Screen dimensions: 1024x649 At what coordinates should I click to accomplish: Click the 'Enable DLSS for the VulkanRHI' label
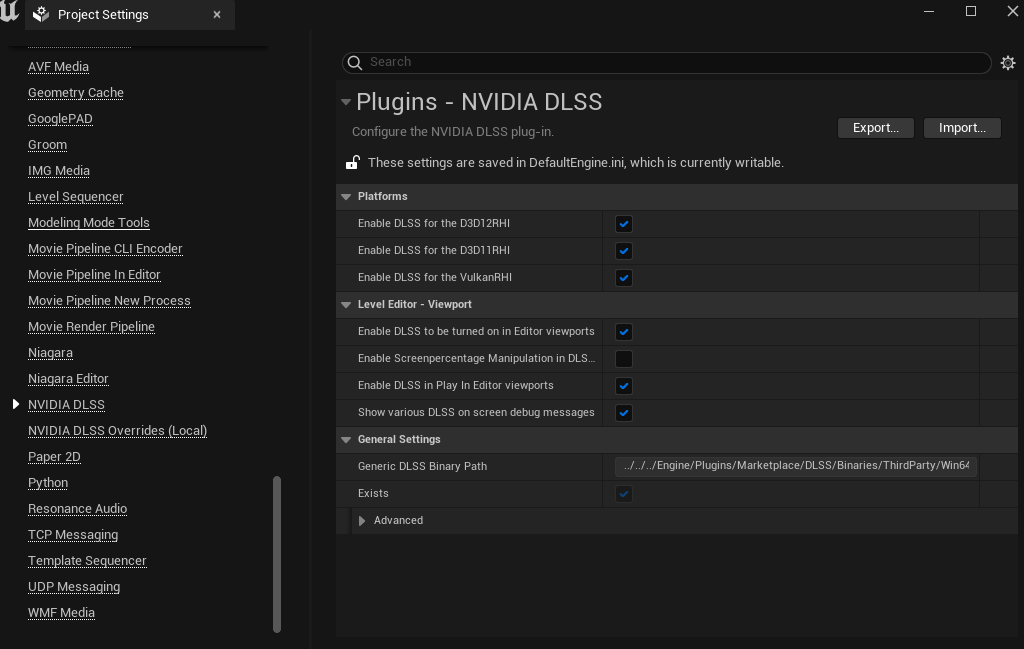[x=435, y=277]
